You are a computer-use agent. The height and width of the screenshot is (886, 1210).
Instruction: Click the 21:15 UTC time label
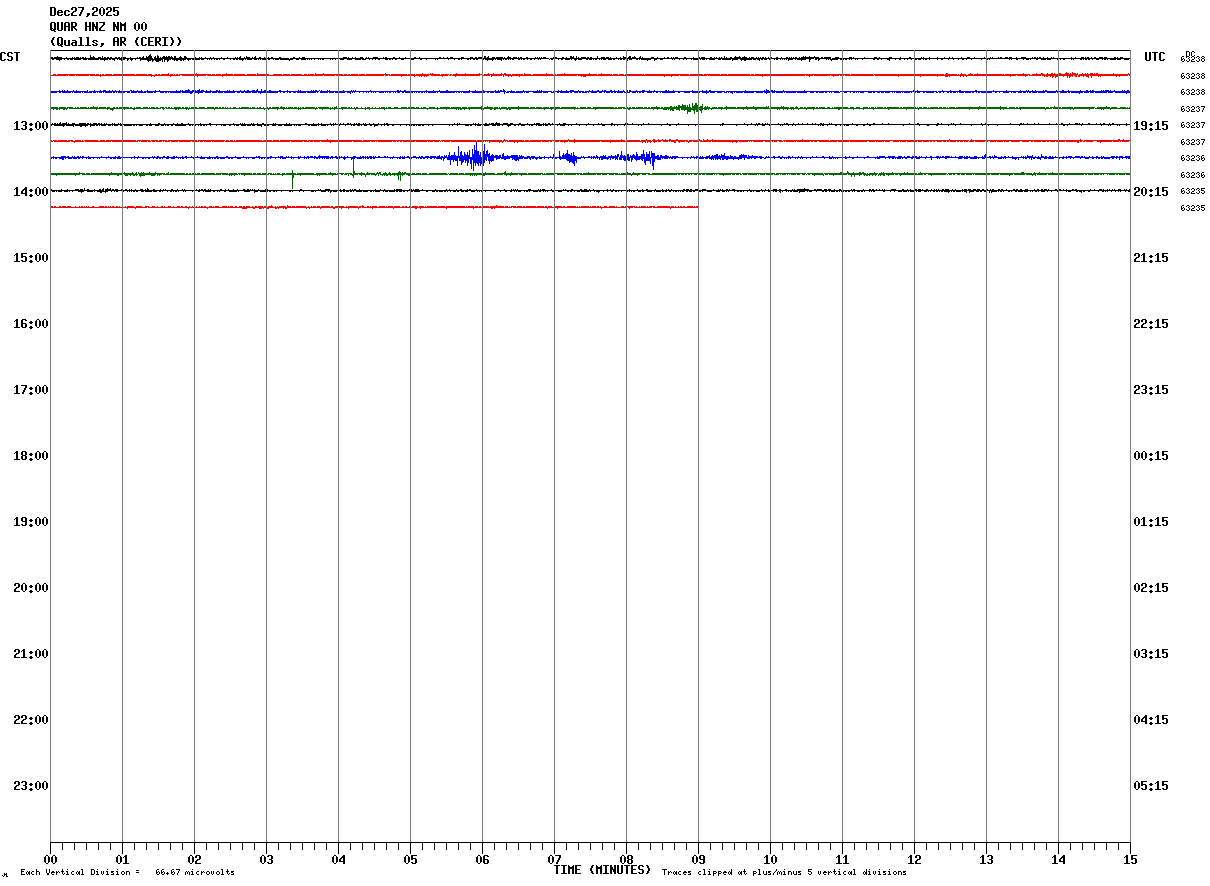click(x=1151, y=258)
